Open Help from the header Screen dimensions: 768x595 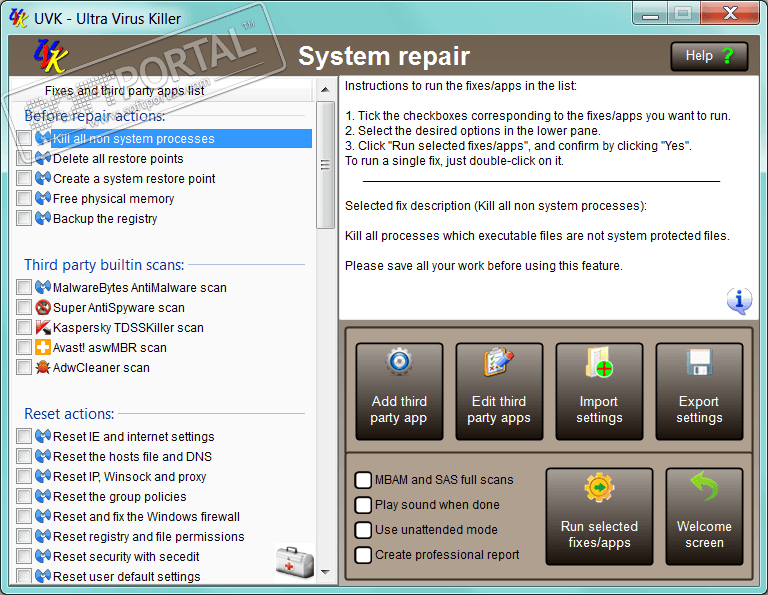709,56
